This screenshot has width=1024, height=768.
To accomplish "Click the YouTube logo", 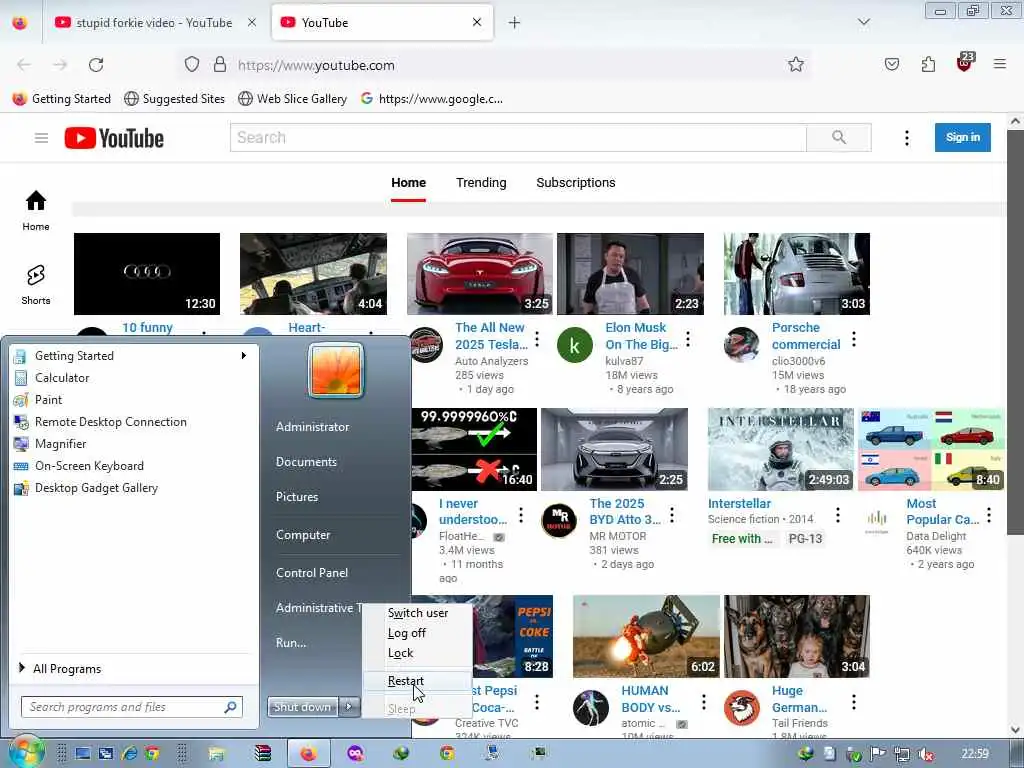I will (114, 138).
